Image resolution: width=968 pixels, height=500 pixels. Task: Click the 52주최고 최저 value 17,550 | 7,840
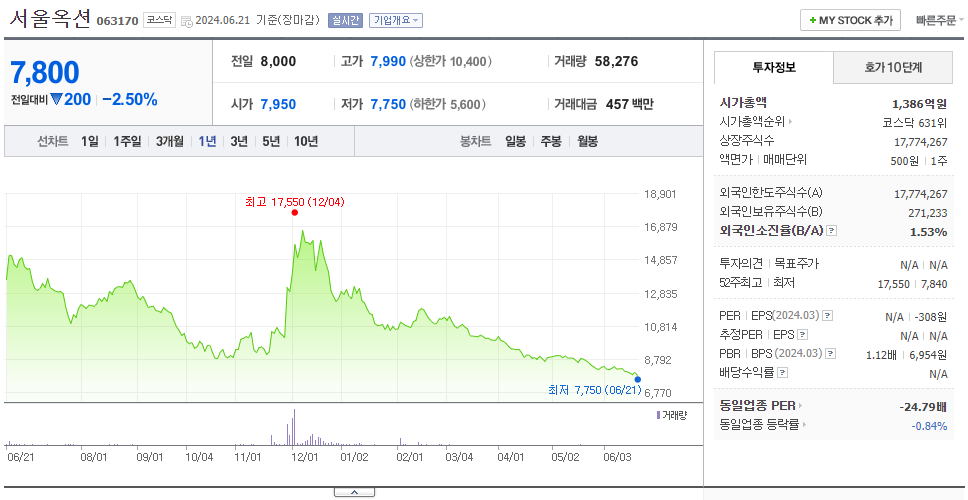[912, 284]
